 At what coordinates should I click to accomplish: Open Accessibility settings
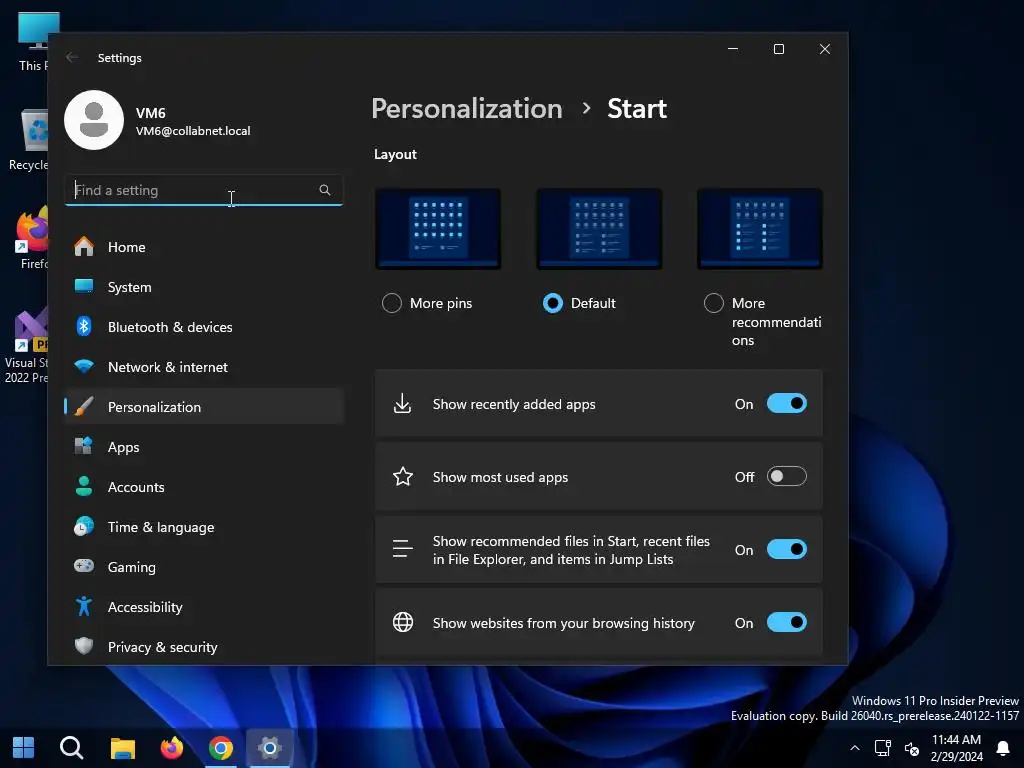(x=204, y=607)
